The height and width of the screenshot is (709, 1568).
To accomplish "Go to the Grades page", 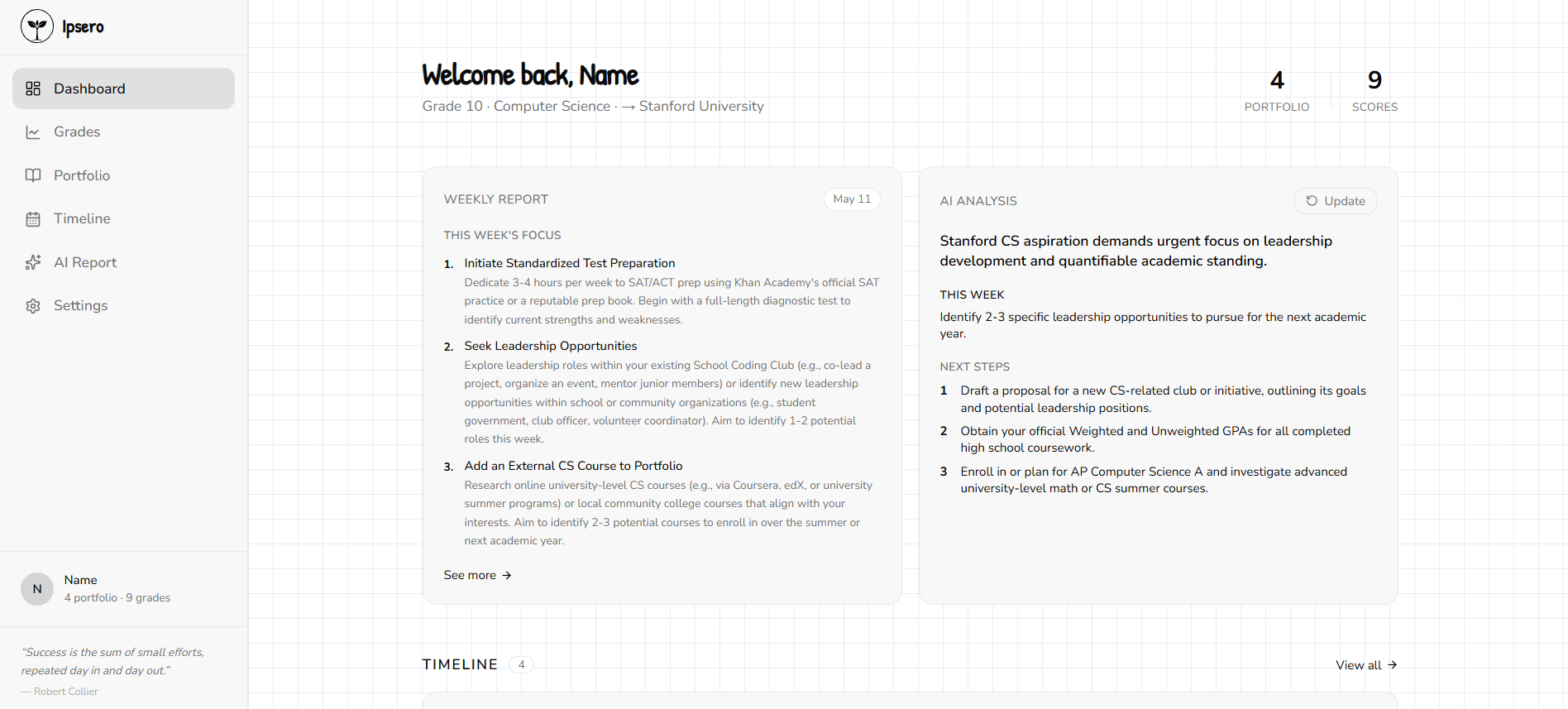I will click(x=123, y=132).
